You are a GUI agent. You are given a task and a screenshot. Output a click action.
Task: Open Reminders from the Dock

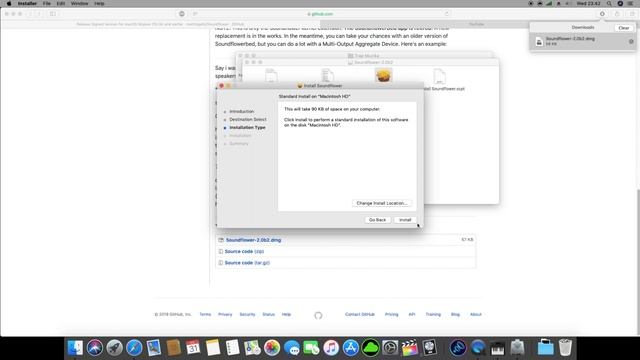[x=232, y=348]
